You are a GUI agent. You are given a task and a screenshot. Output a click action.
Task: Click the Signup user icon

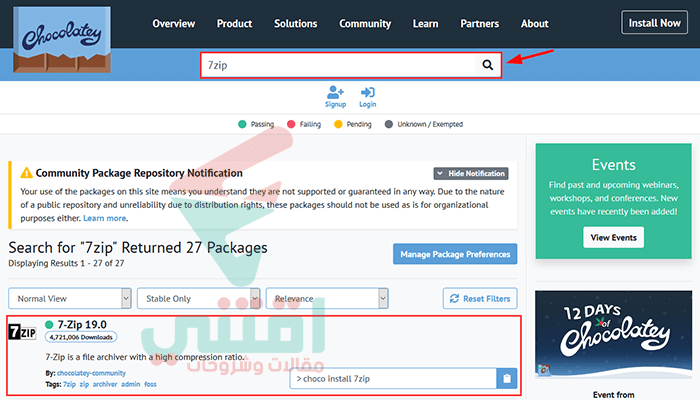(335, 92)
